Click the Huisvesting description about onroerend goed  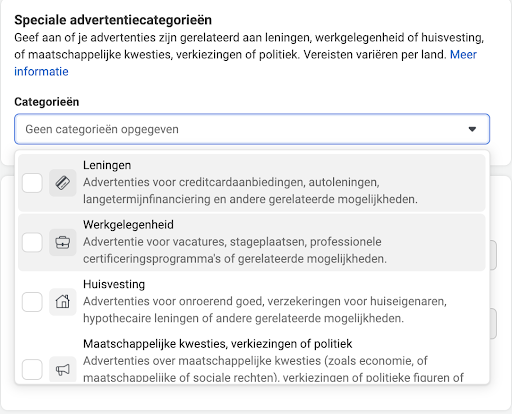265,310
